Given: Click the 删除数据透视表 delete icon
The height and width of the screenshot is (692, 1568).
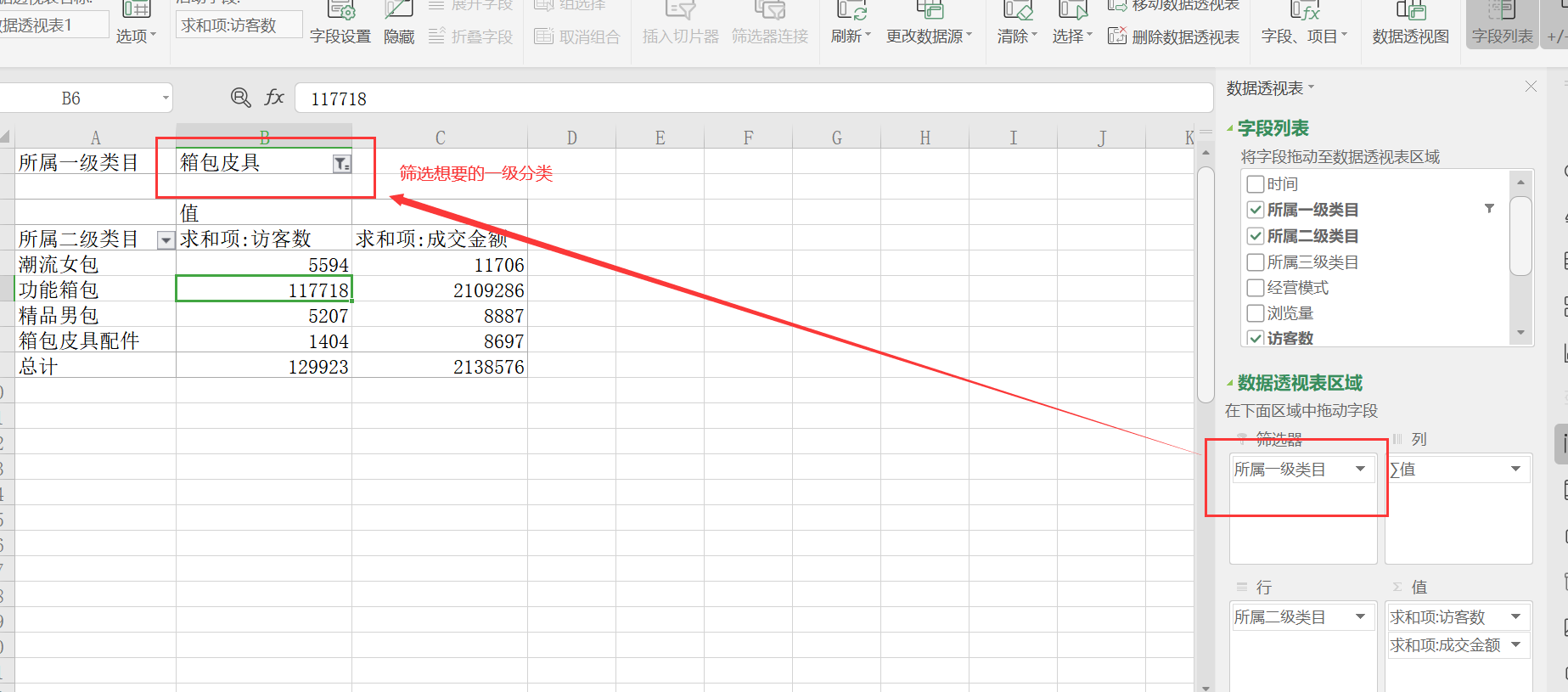Looking at the screenshot, I should 1117,36.
